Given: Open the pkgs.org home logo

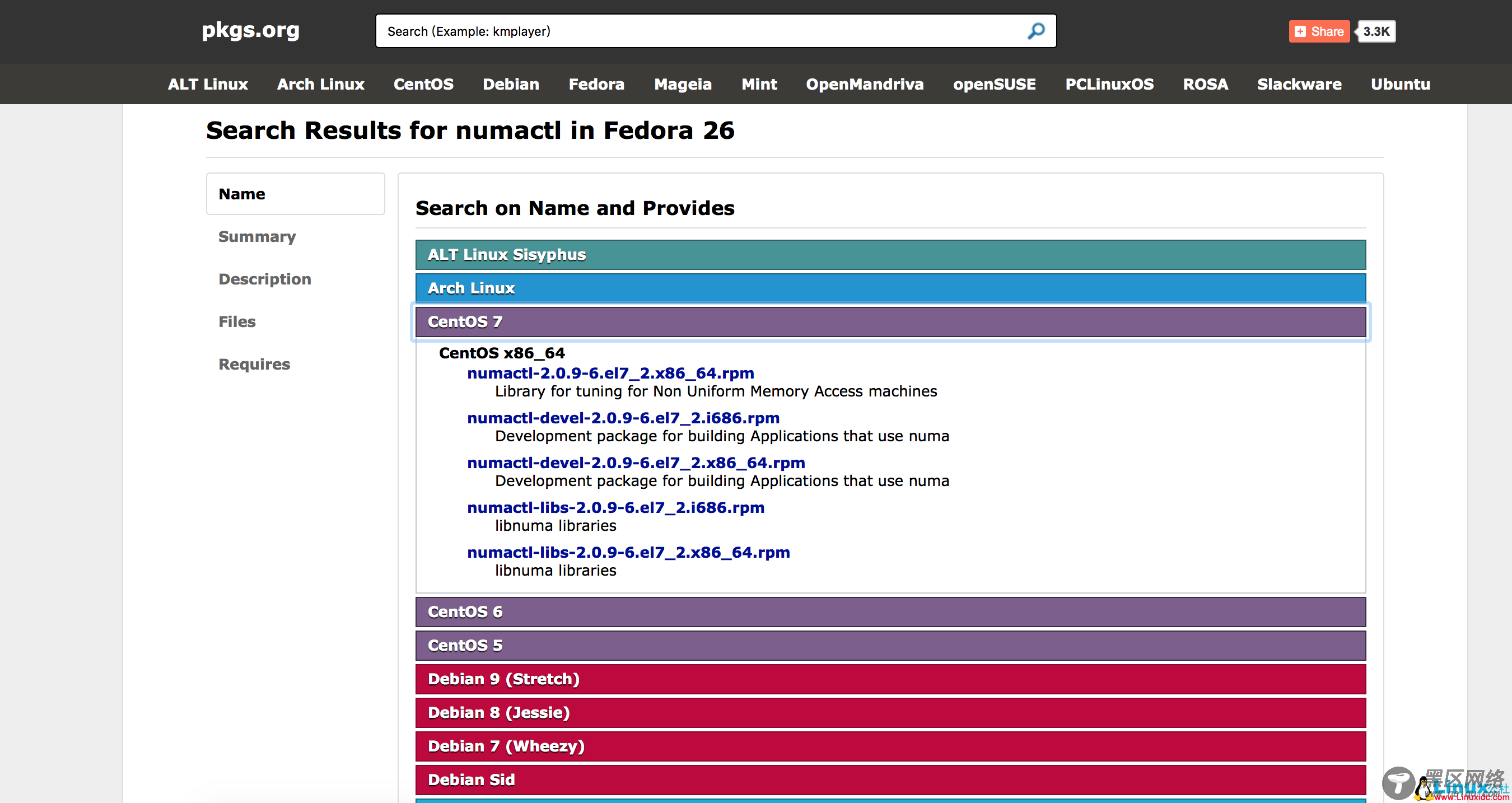Looking at the screenshot, I should click(251, 30).
